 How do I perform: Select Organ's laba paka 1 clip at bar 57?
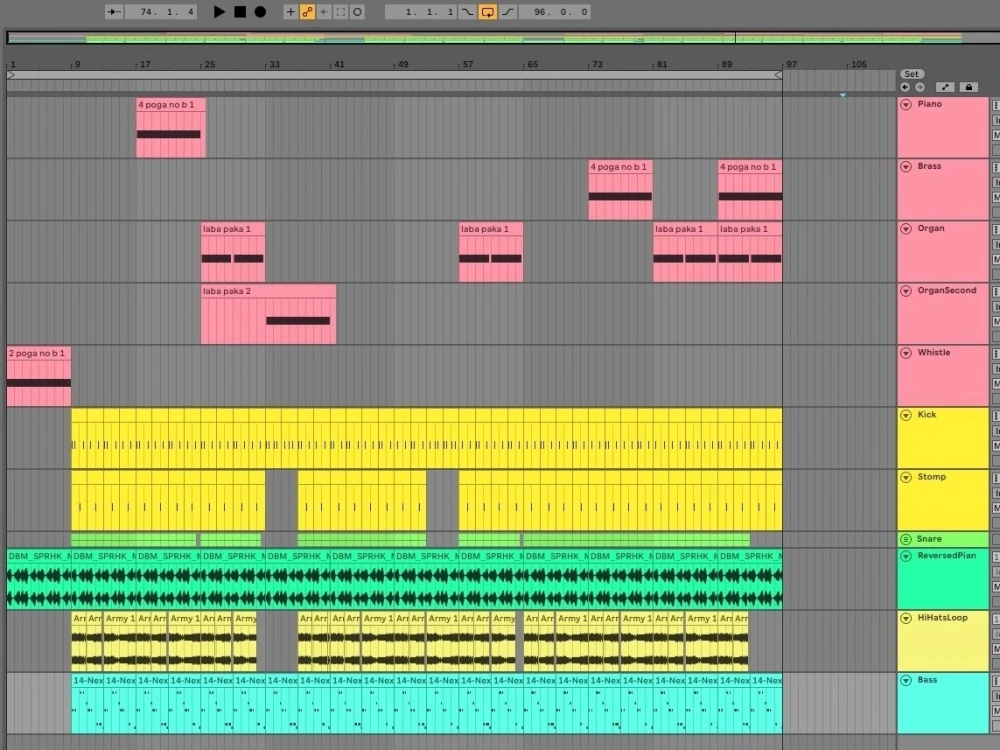click(x=491, y=252)
